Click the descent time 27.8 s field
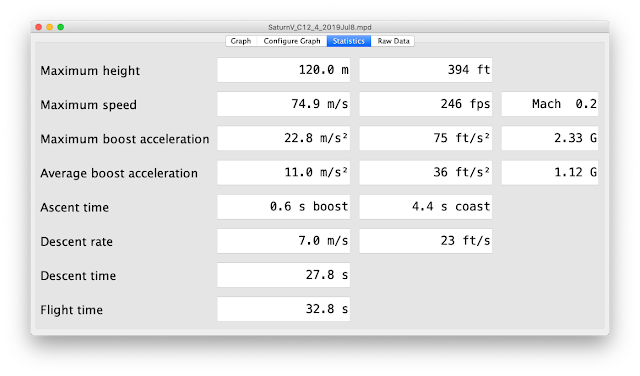Screen dimensions: 640x376 pyautogui.click(x=284, y=275)
